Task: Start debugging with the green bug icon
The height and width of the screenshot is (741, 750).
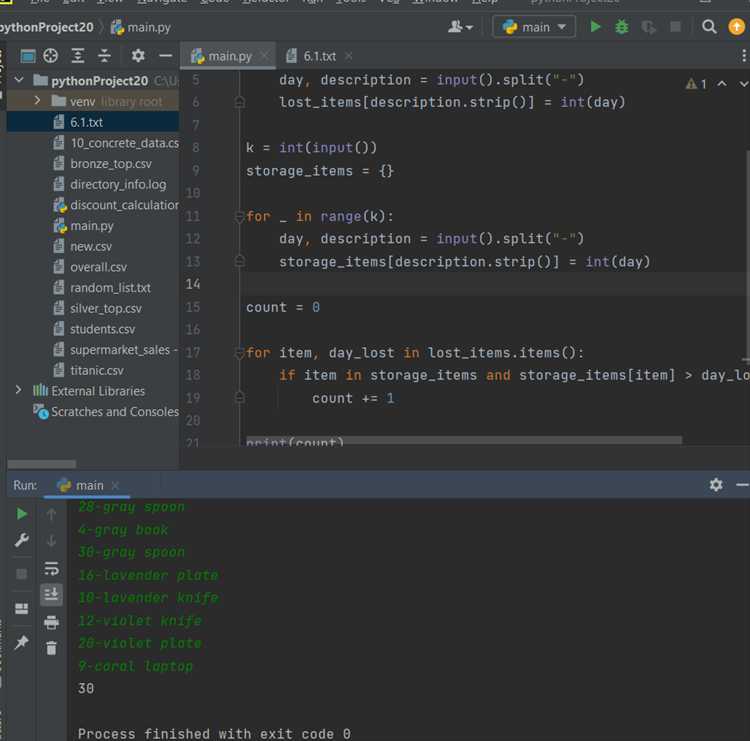Action: pos(621,27)
